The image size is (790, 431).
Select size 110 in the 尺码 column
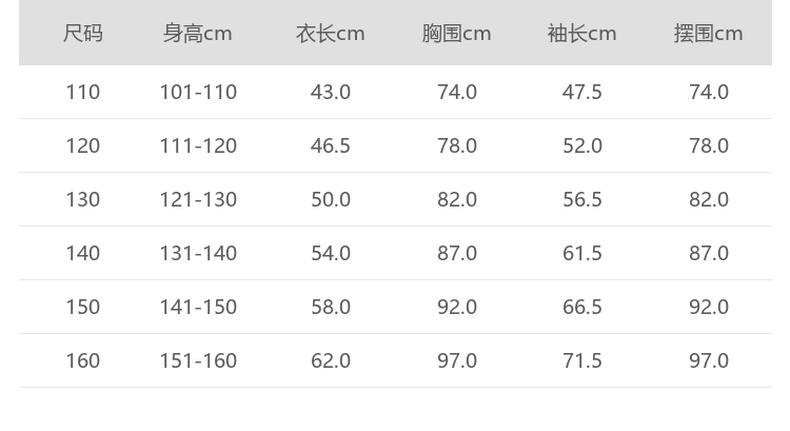click(83, 92)
